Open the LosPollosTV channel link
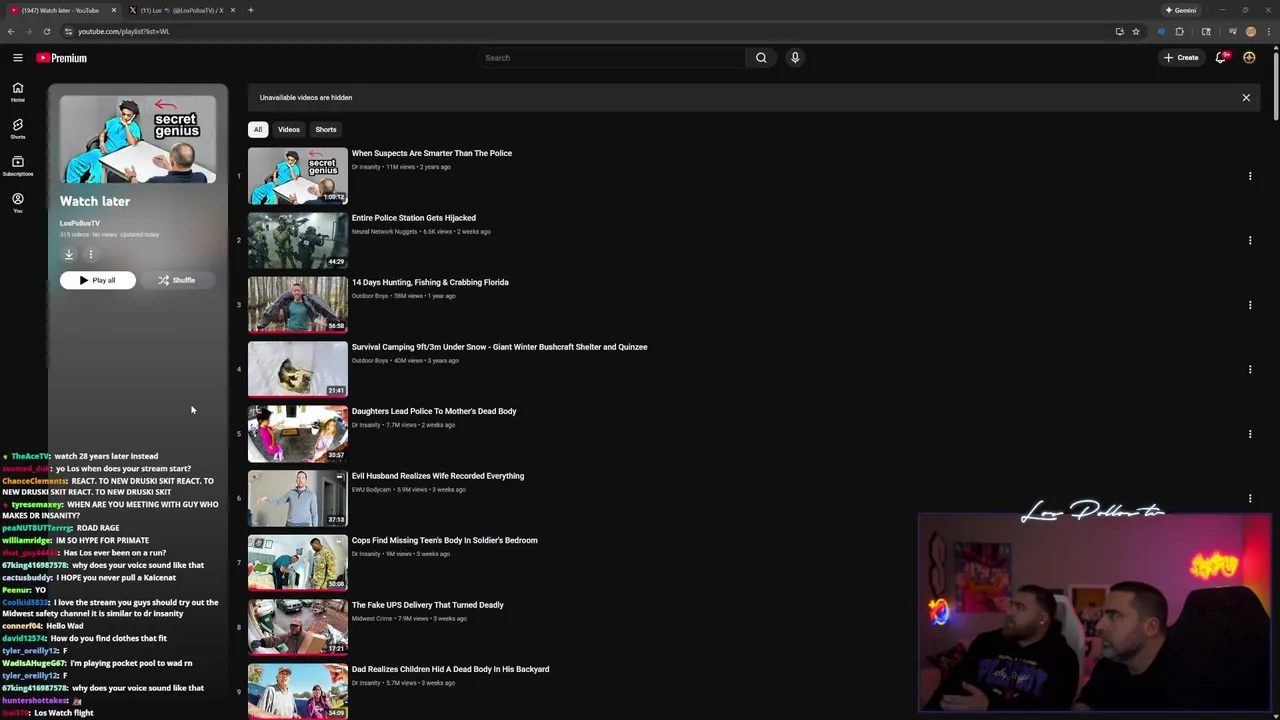 pos(80,223)
